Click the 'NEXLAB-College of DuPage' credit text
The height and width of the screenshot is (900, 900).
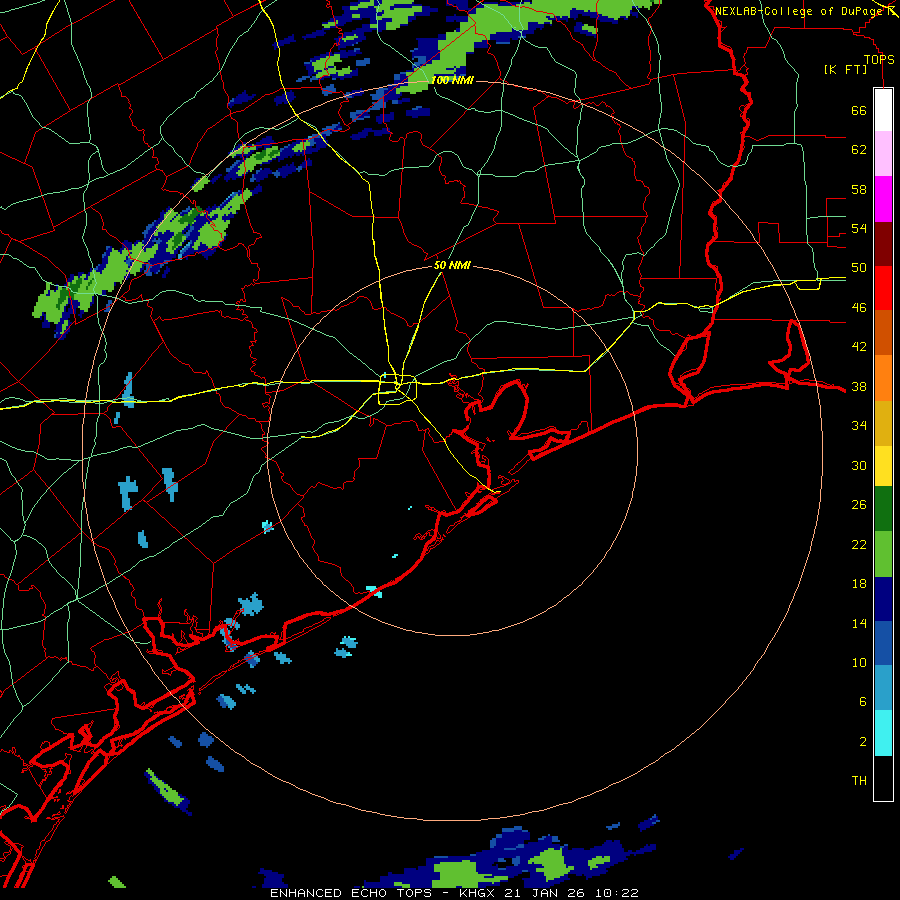(x=798, y=11)
